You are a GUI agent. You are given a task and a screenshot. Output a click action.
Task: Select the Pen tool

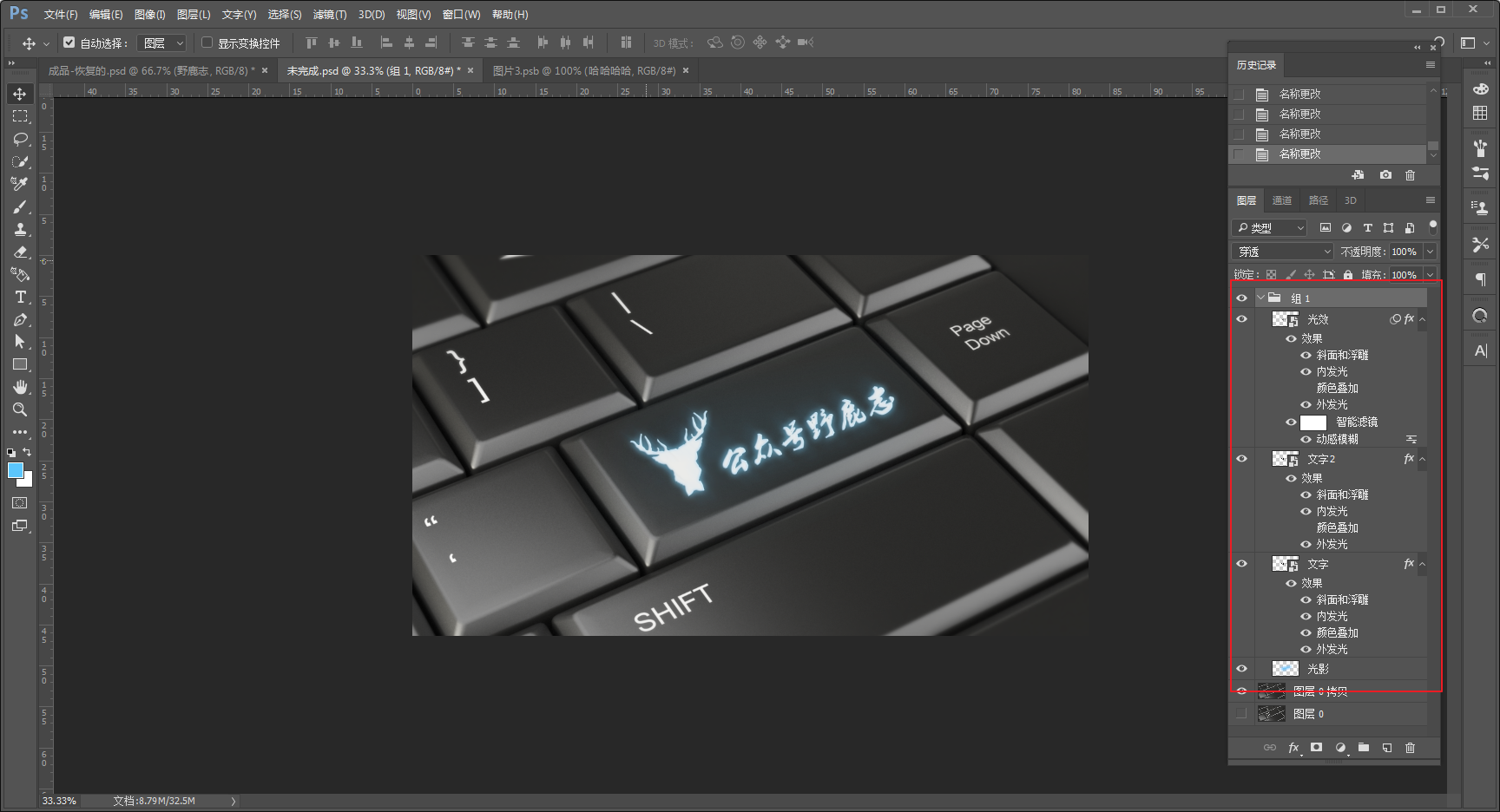click(x=20, y=319)
